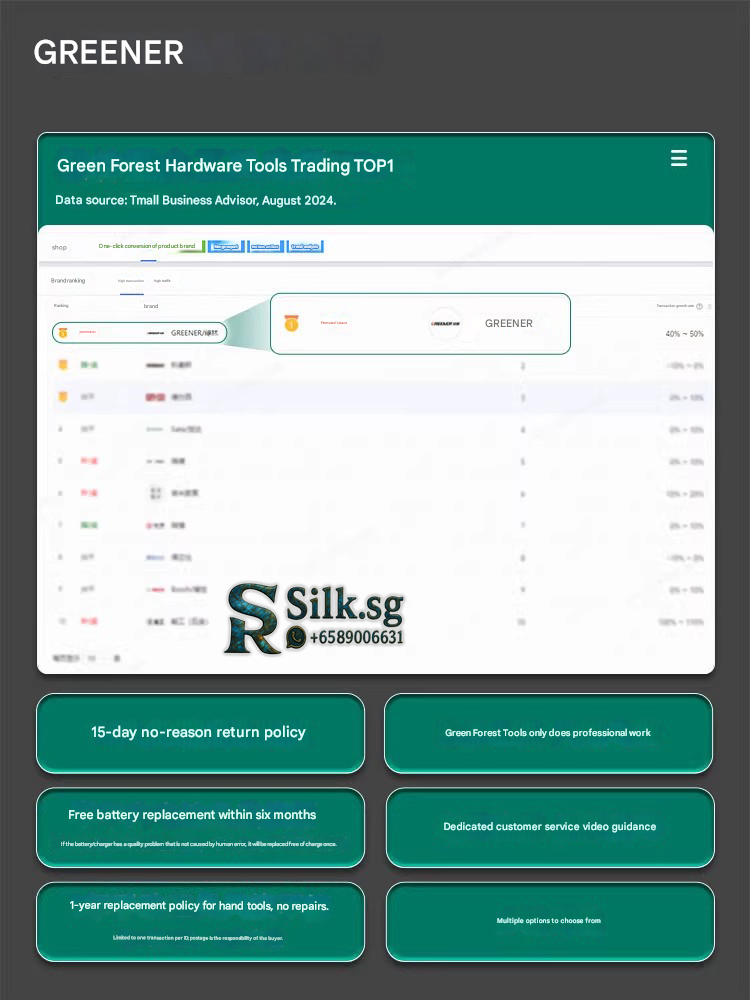Viewport: 750px width, 1000px height.
Task: Click the GREENER row in ranking table
Action: pos(140,332)
